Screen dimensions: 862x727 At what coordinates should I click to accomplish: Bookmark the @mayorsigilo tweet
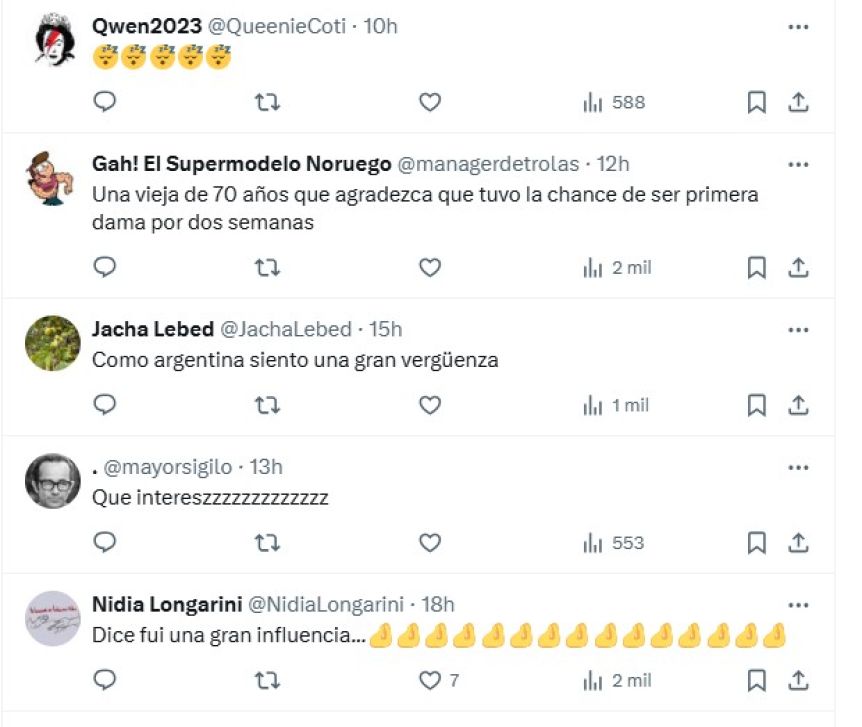(757, 543)
